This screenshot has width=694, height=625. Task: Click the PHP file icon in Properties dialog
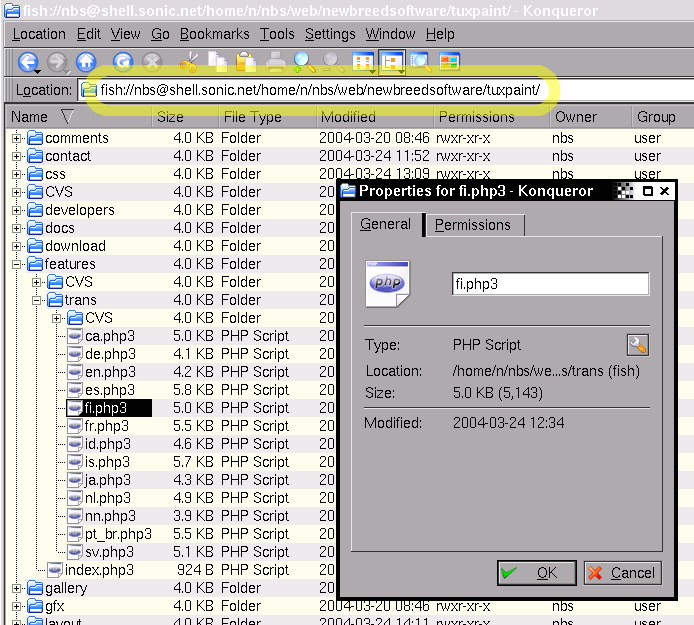[388, 284]
